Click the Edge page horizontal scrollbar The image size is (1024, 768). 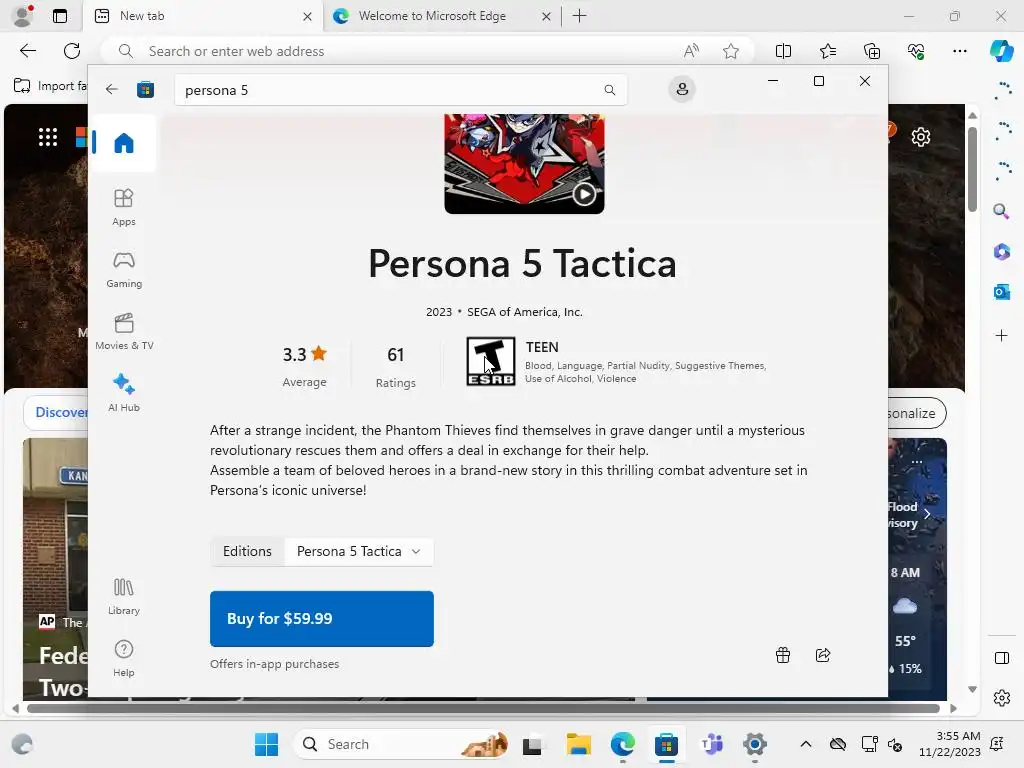pos(483,708)
